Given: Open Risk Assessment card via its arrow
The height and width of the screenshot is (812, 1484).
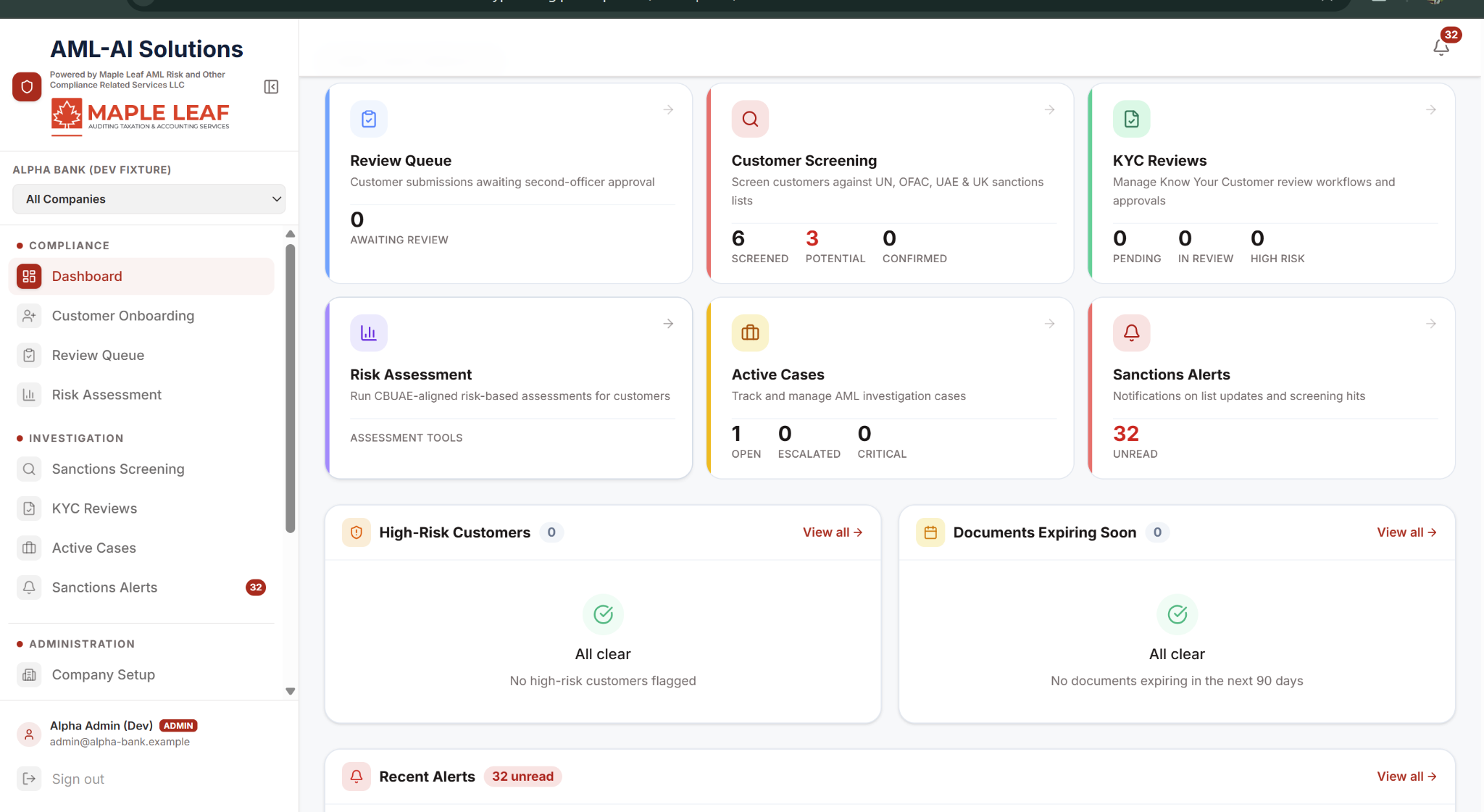Looking at the screenshot, I should 668,324.
